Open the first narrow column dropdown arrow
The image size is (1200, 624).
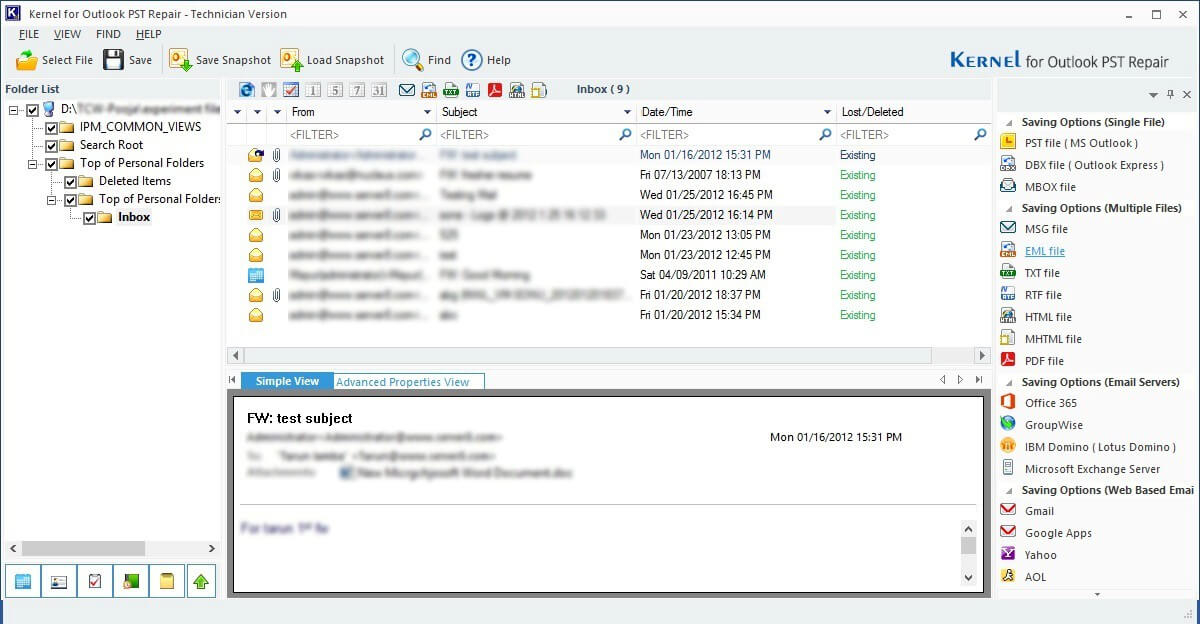(x=237, y=113)
